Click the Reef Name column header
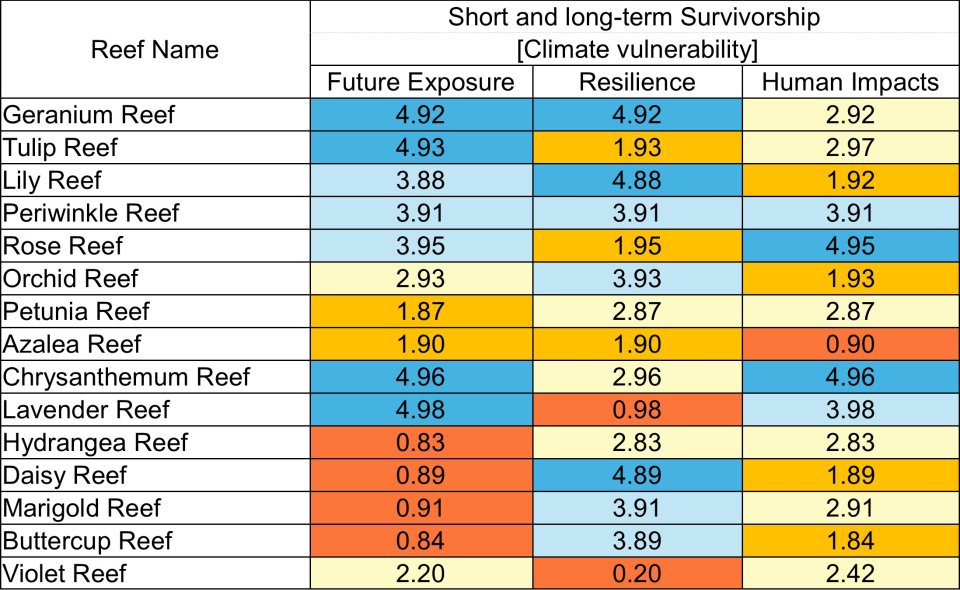960x590 pixels. pyautogui.click(x=154, y=49)
